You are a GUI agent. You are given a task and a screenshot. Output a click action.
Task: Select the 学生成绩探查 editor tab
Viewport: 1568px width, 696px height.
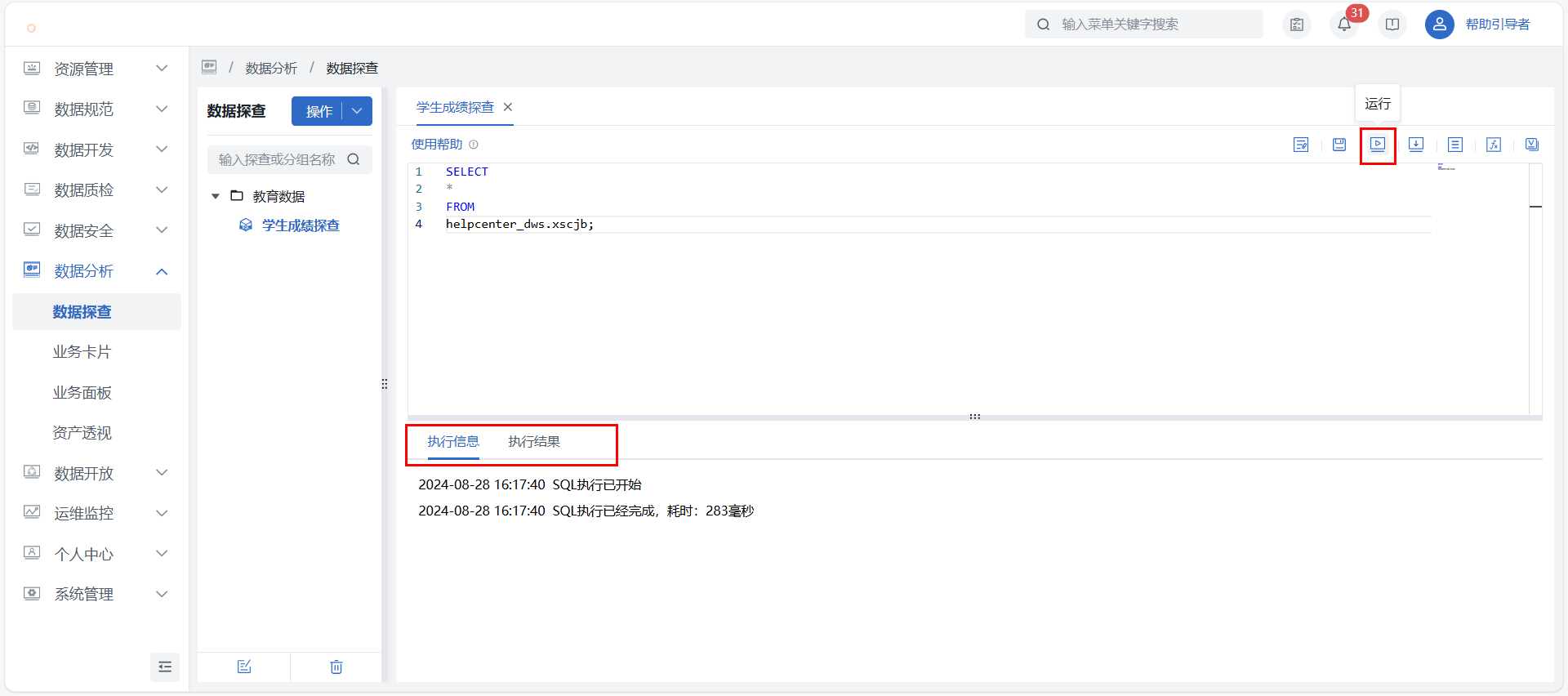point(455,107)
